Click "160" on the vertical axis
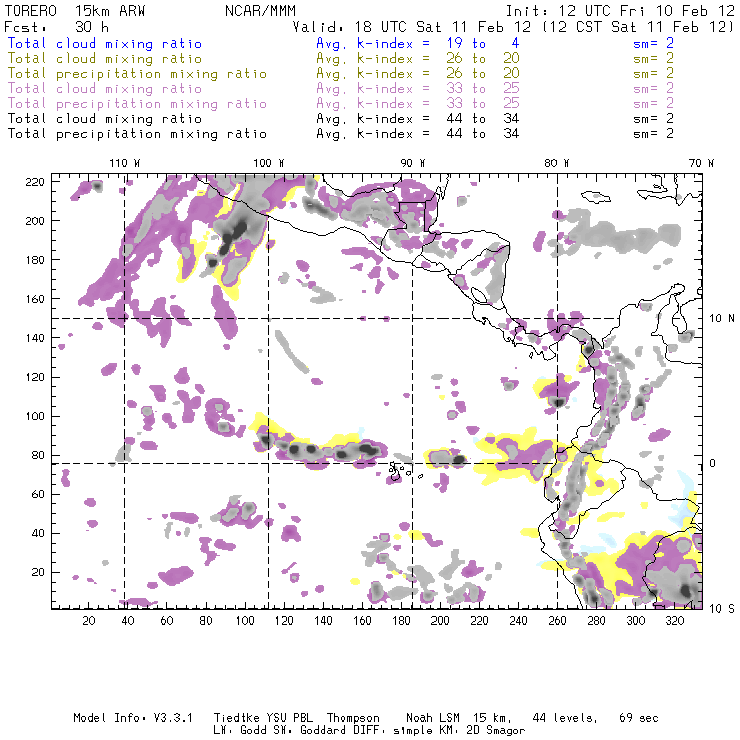Screen dimensions: 740x740 (x=35, y=299)
